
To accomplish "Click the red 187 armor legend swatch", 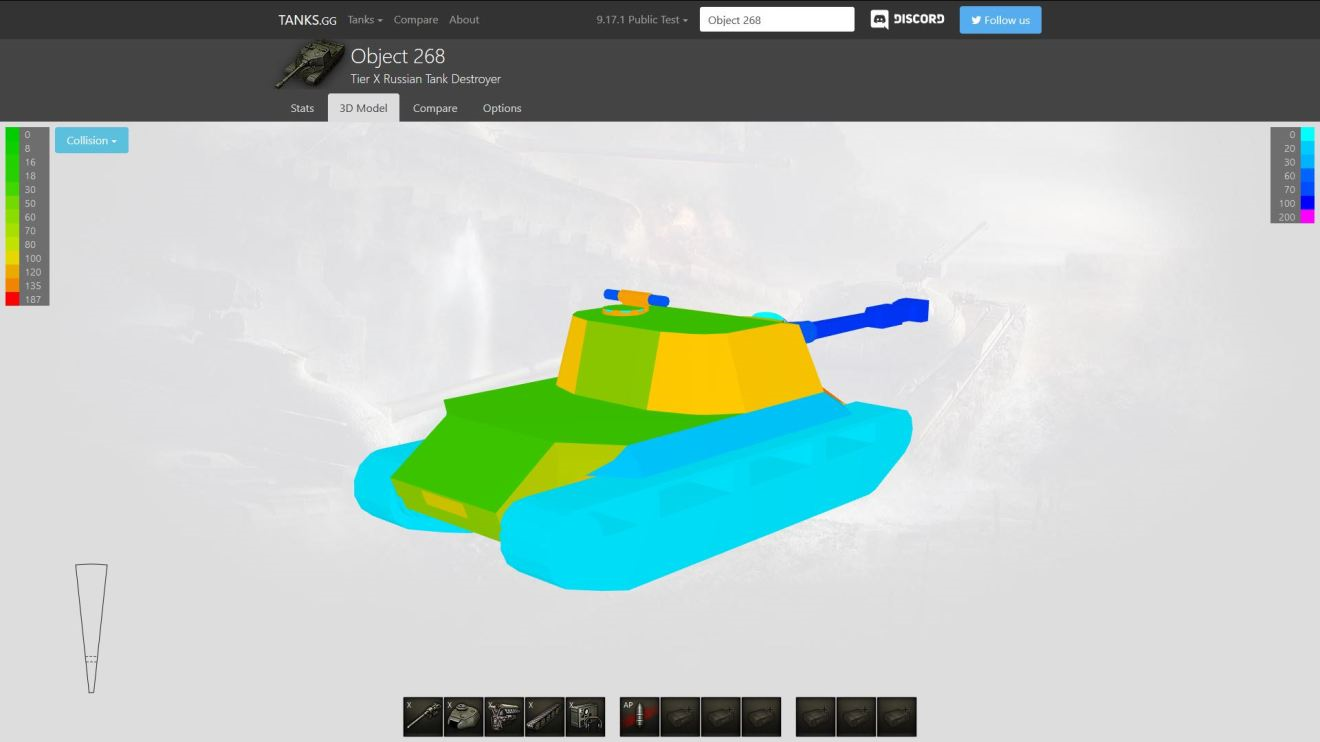I will pos(13,299).
